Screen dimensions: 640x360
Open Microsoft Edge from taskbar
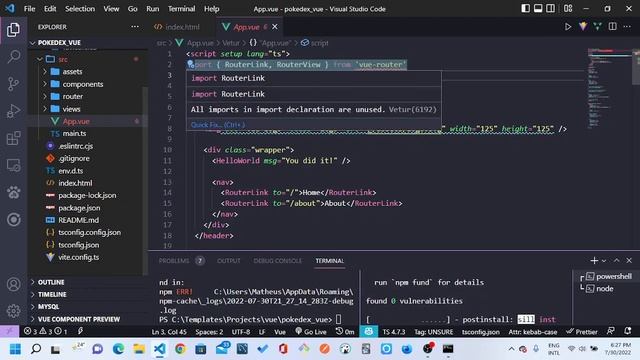click(x=118, y=349)
